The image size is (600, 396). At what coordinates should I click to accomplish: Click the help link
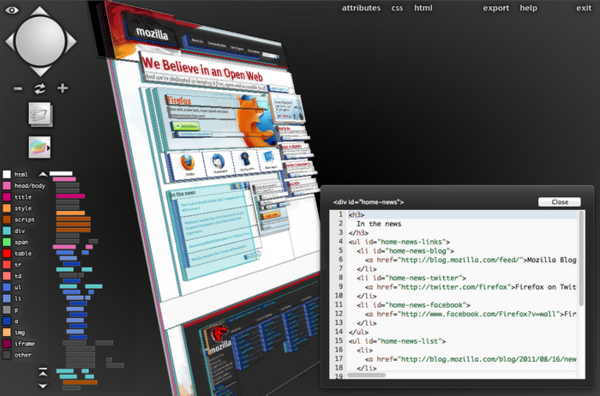coord(528,8)
